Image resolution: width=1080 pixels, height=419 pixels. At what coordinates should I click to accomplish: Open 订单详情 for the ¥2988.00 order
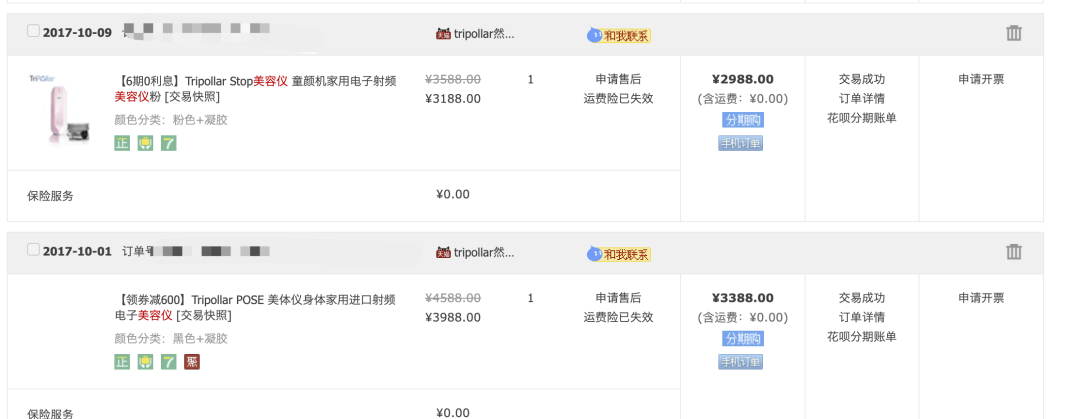pos(861,98)
